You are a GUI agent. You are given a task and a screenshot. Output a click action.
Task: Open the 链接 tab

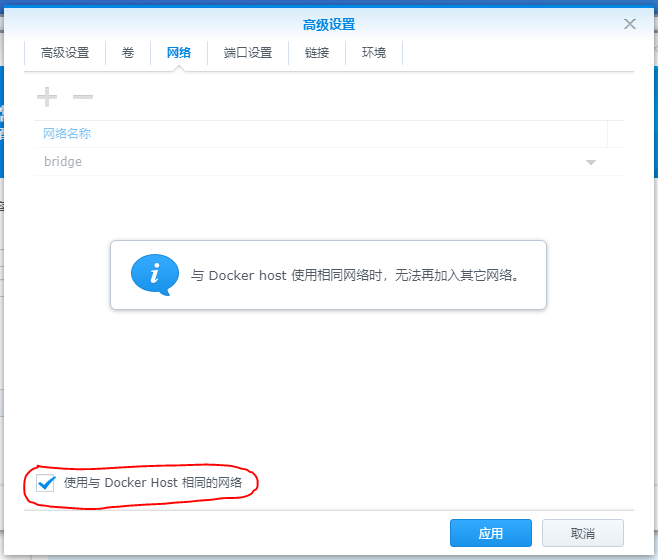[x=317, y=53]
